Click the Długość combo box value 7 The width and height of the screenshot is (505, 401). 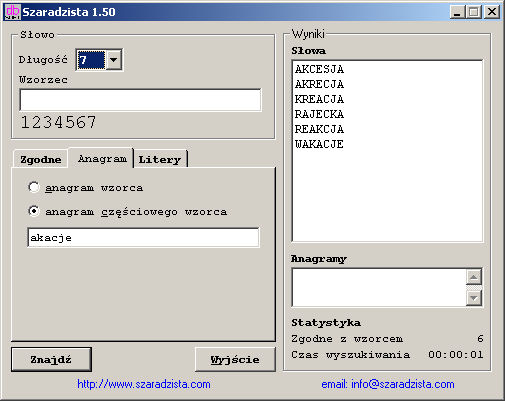click(91, 60)
